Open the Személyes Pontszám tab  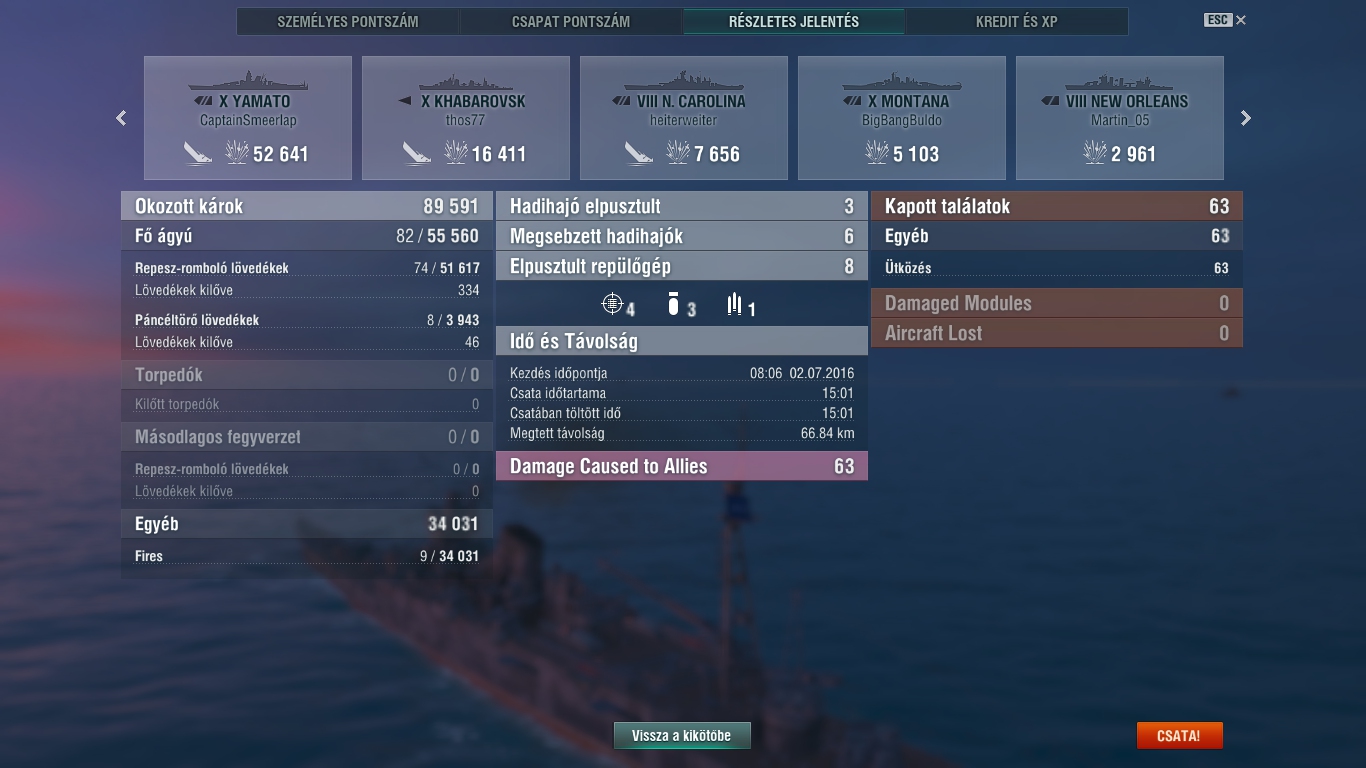coord(348,21)
